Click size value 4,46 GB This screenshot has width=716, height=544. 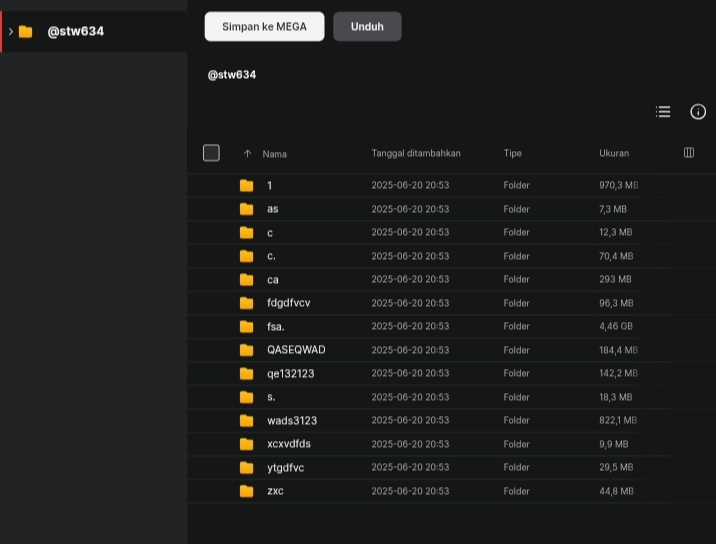(616, 327)
